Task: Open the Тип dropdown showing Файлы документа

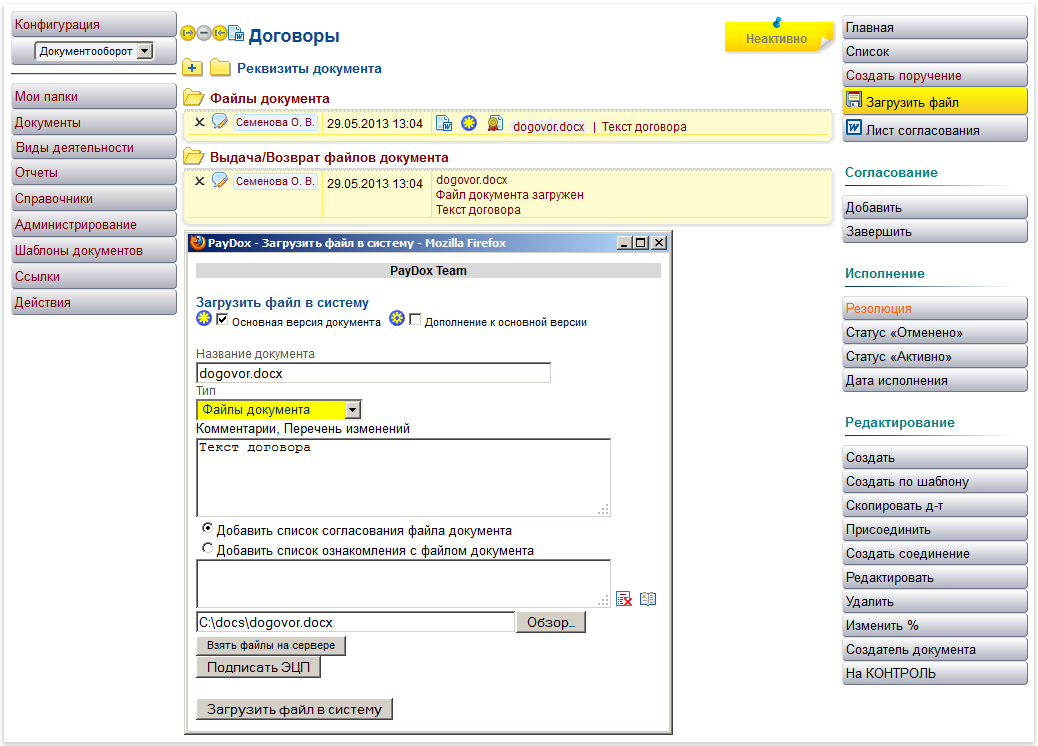Action: click(352, 410)
